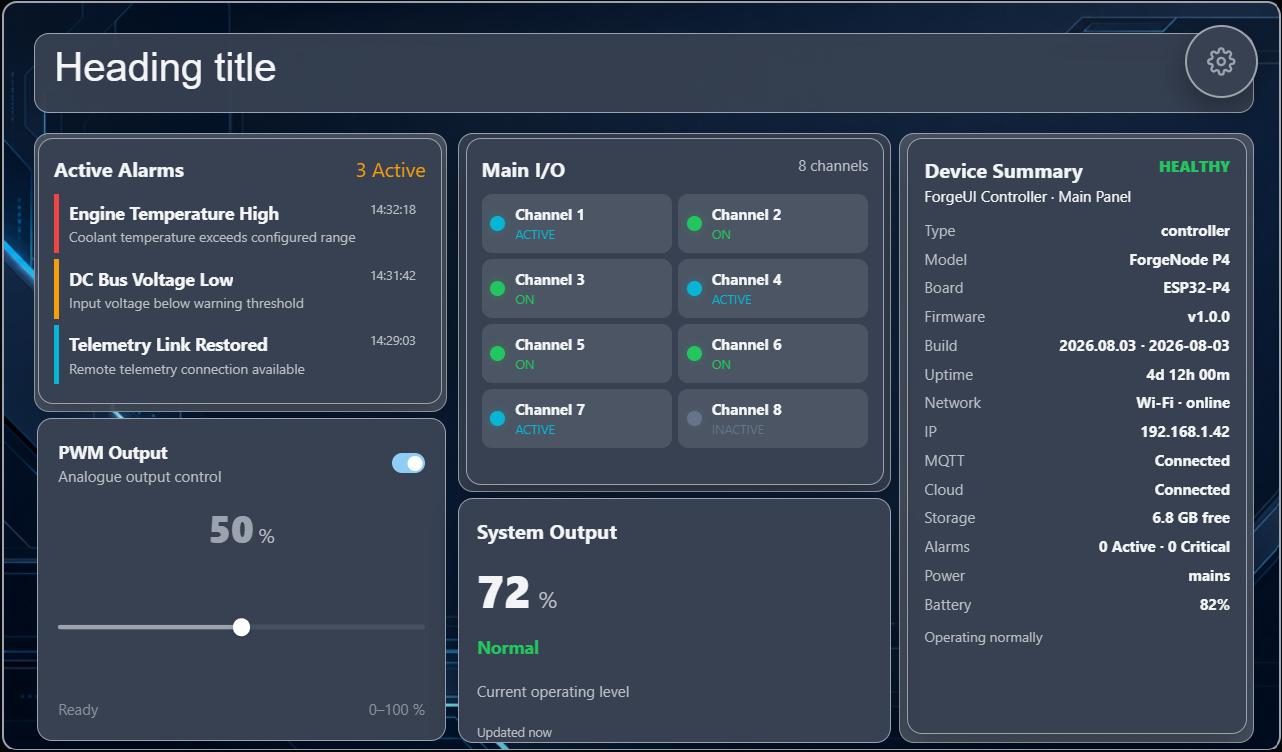Click the 72 % System Output value
This screenshot has width=1282, height=752.
517,594
